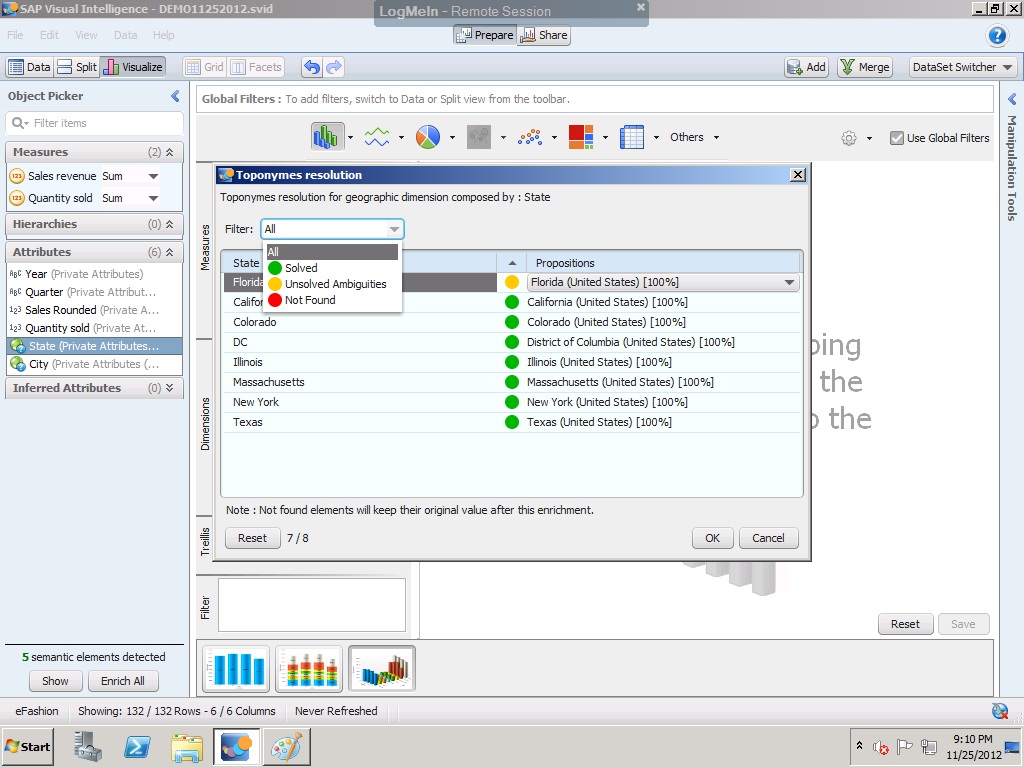
Task: Click the redo arrow icon
Action: pos(334,67)
